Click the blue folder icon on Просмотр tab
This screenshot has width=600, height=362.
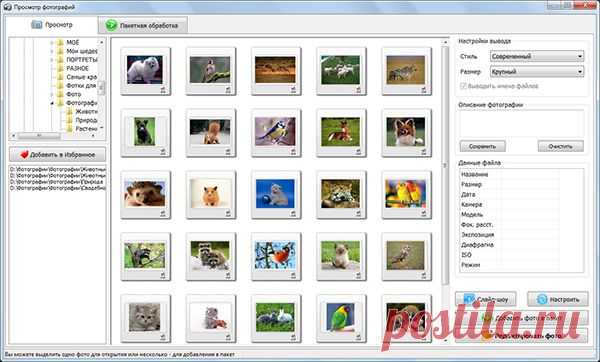click(x=37, y=24)
